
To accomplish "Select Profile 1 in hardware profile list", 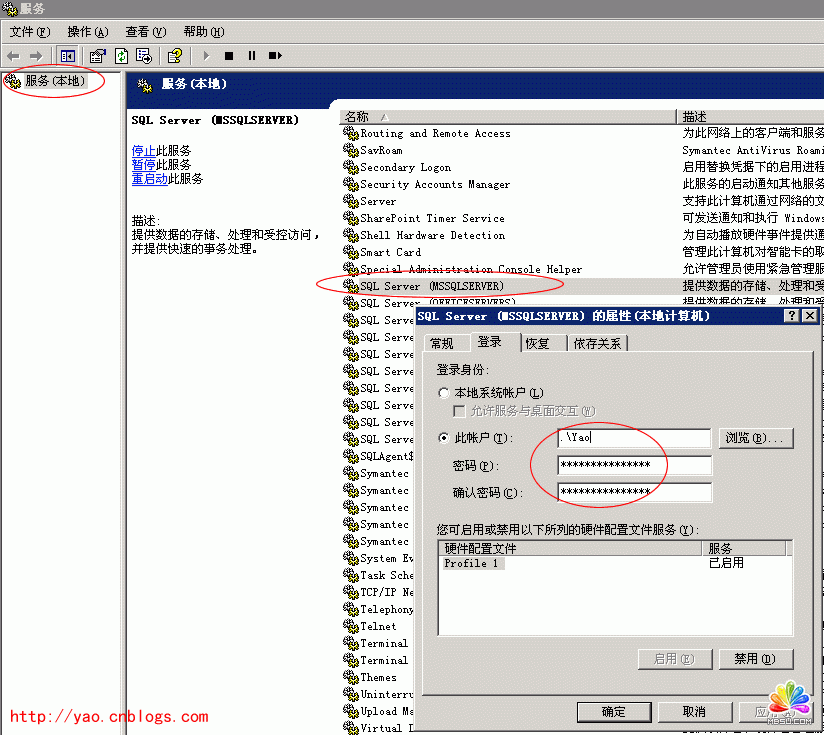I will pyautogui.click(x=472, y=564).
